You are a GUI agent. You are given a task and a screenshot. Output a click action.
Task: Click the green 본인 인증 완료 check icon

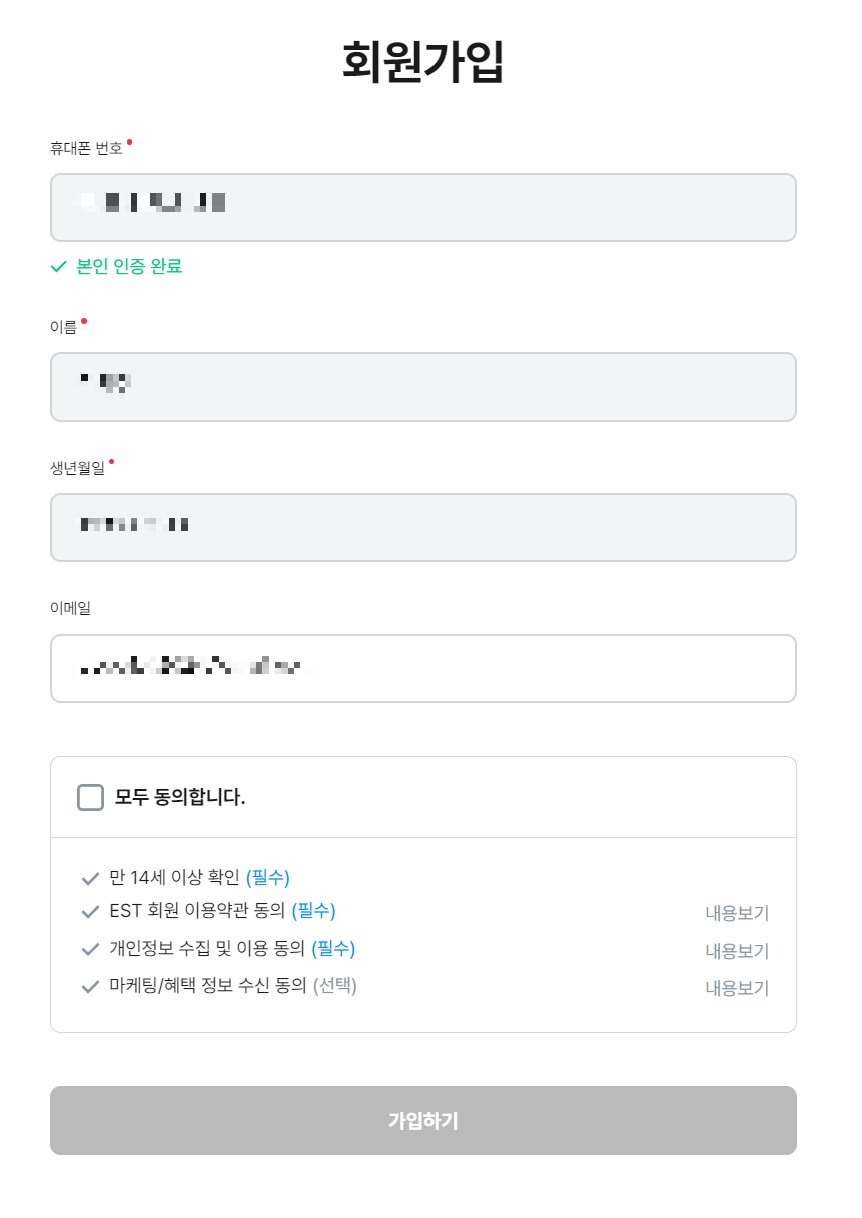(x=58, y=267)
